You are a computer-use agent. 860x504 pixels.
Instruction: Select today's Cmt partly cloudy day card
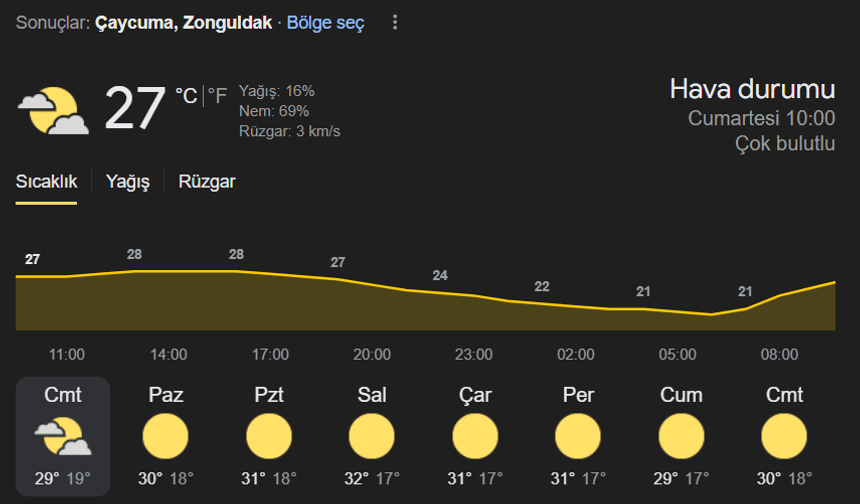(x=63, y=437)
